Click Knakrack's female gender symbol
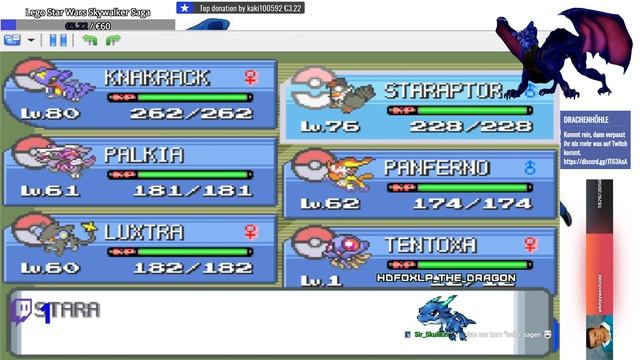 point(251,77)
